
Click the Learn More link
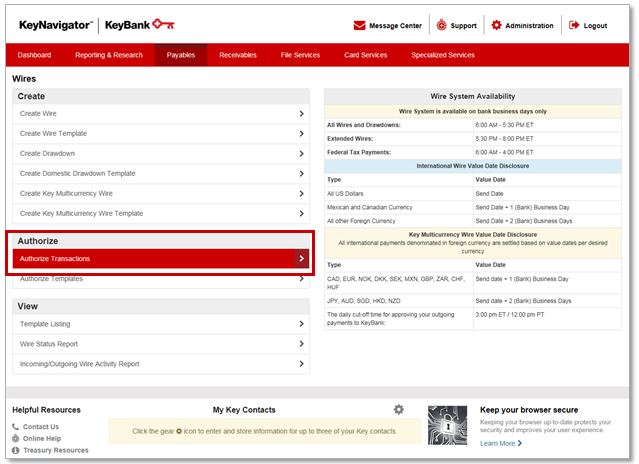(498, 443)
